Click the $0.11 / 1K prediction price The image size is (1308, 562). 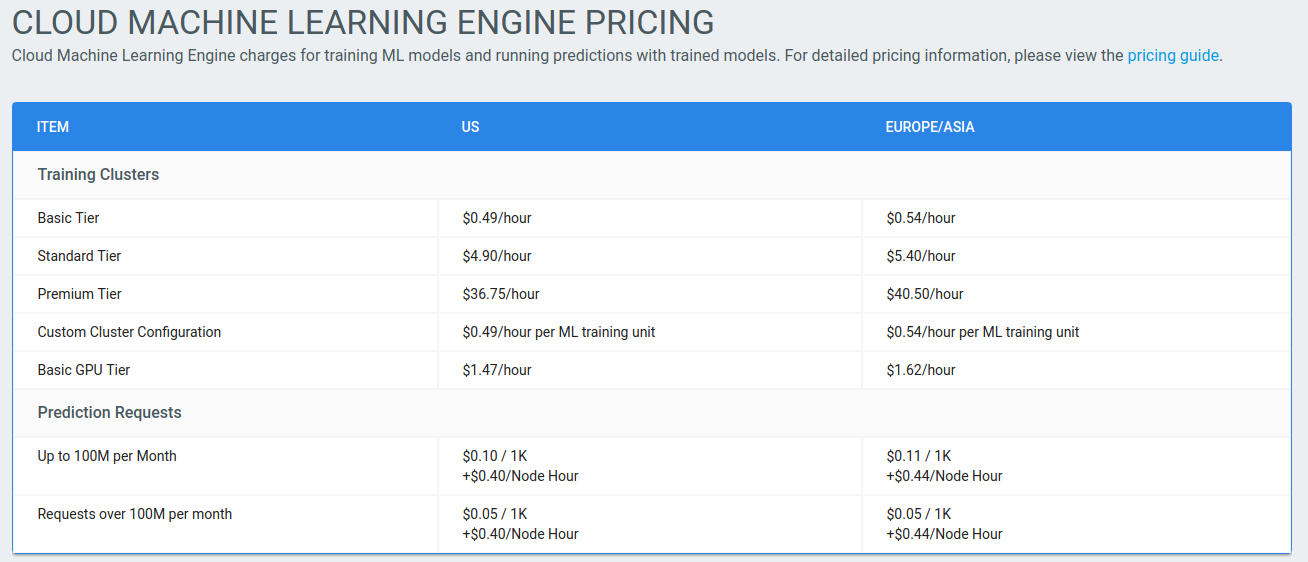coord(919,456)
